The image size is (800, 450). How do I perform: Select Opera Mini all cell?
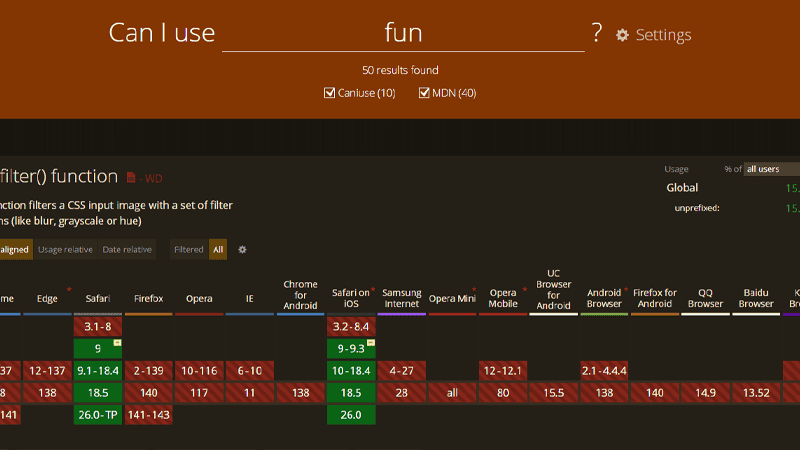coord(452,393)
